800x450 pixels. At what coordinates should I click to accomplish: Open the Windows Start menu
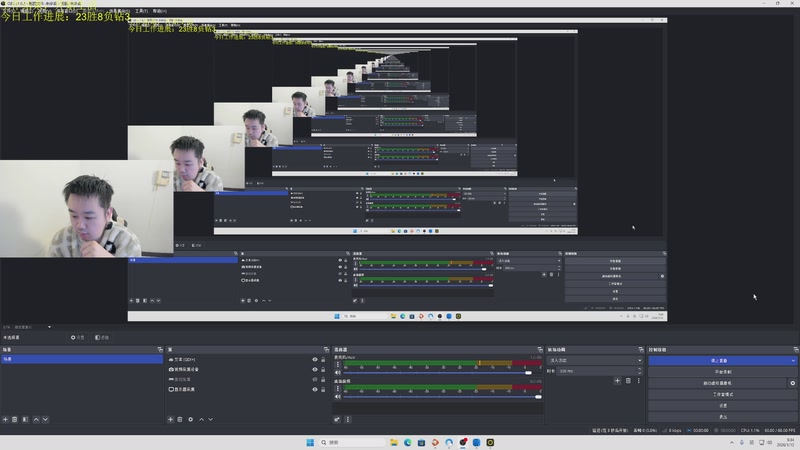point(310,442)
